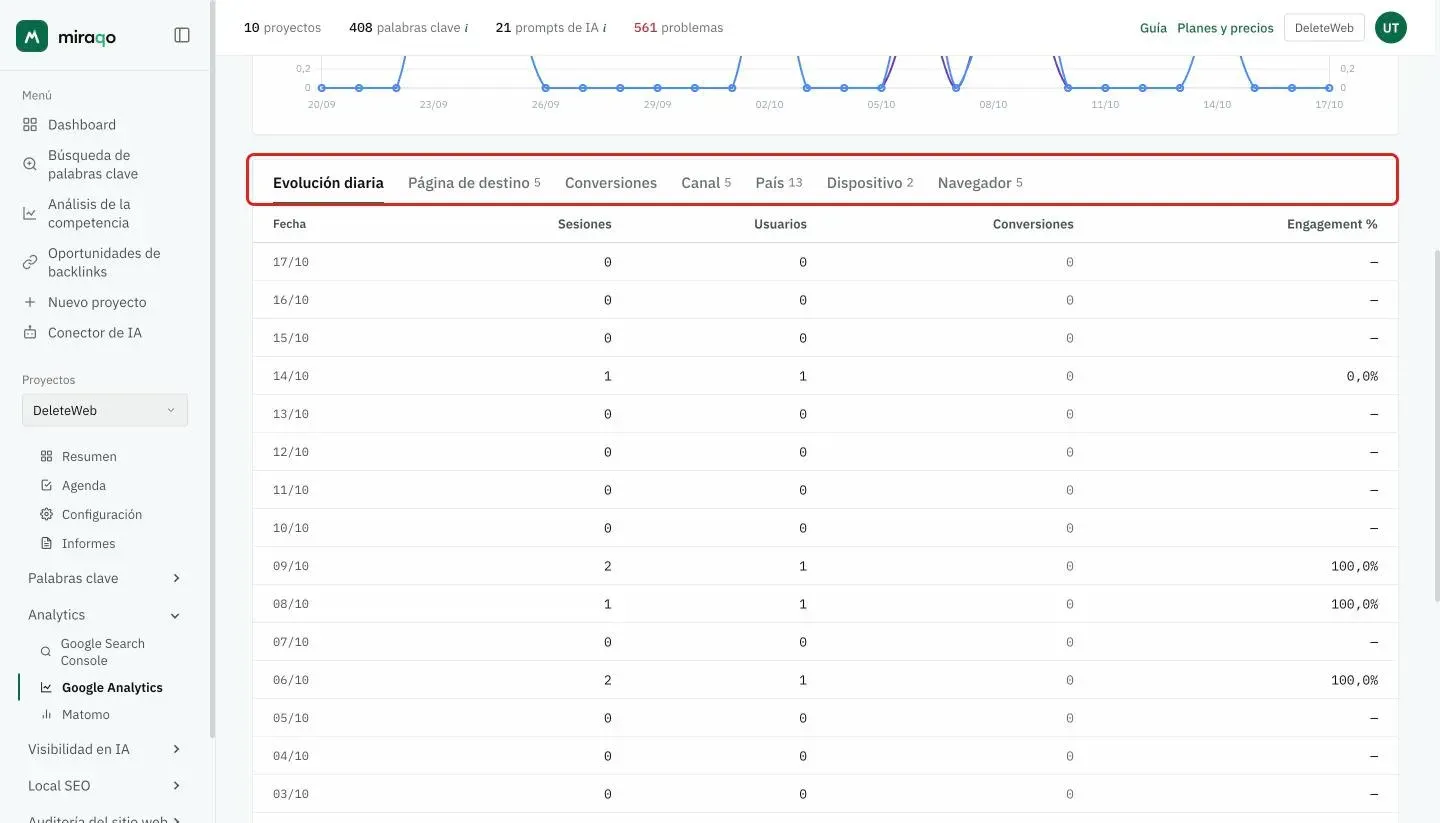Click the 14/10 date row

click(x=825, y=376)
